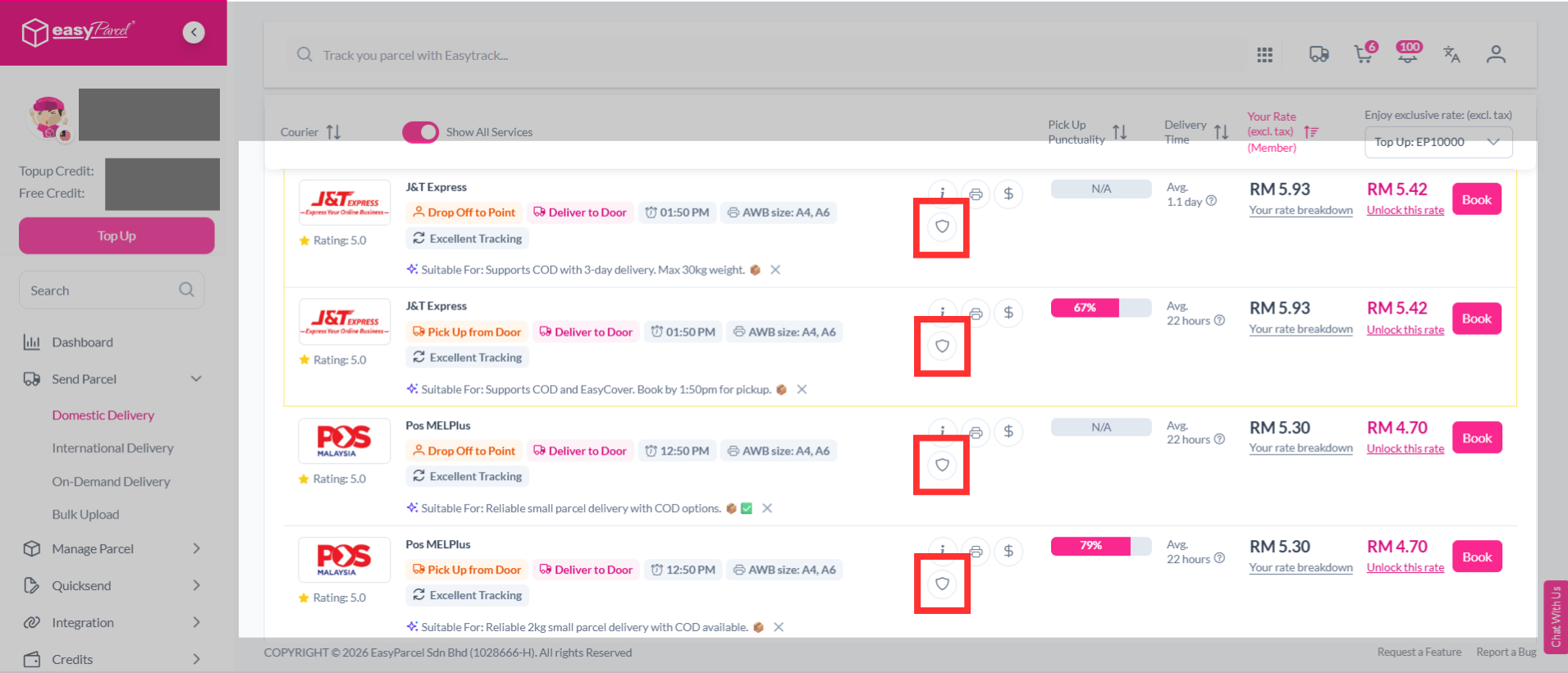Click printer icon for Pos MELPlus Drop Off

976,433
